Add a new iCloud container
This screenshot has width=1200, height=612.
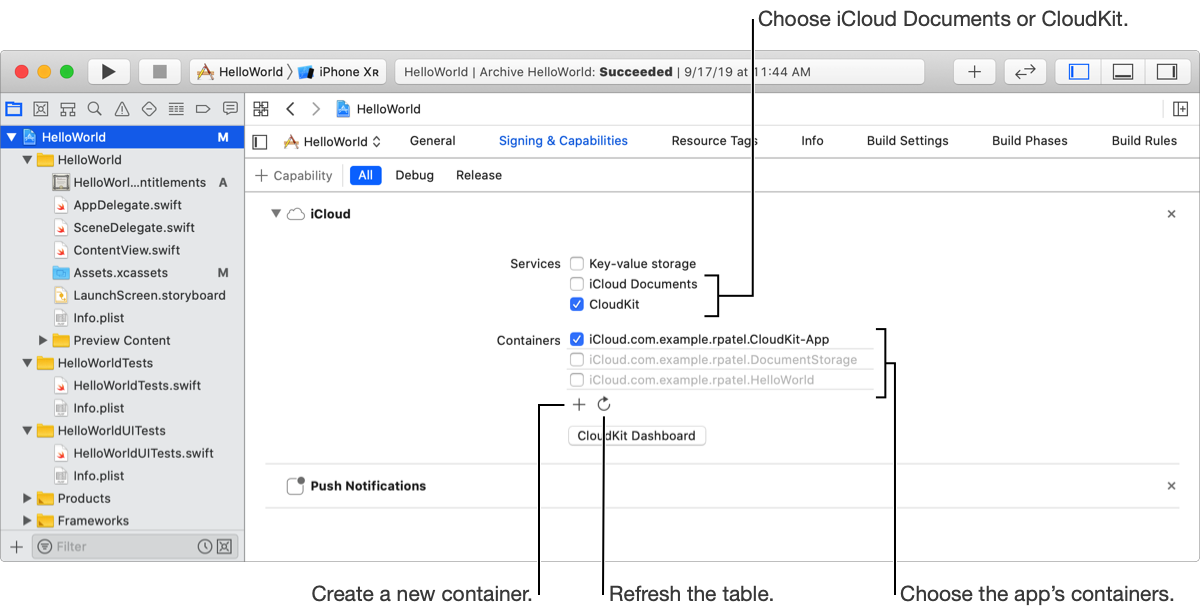[x=579, y=405]
